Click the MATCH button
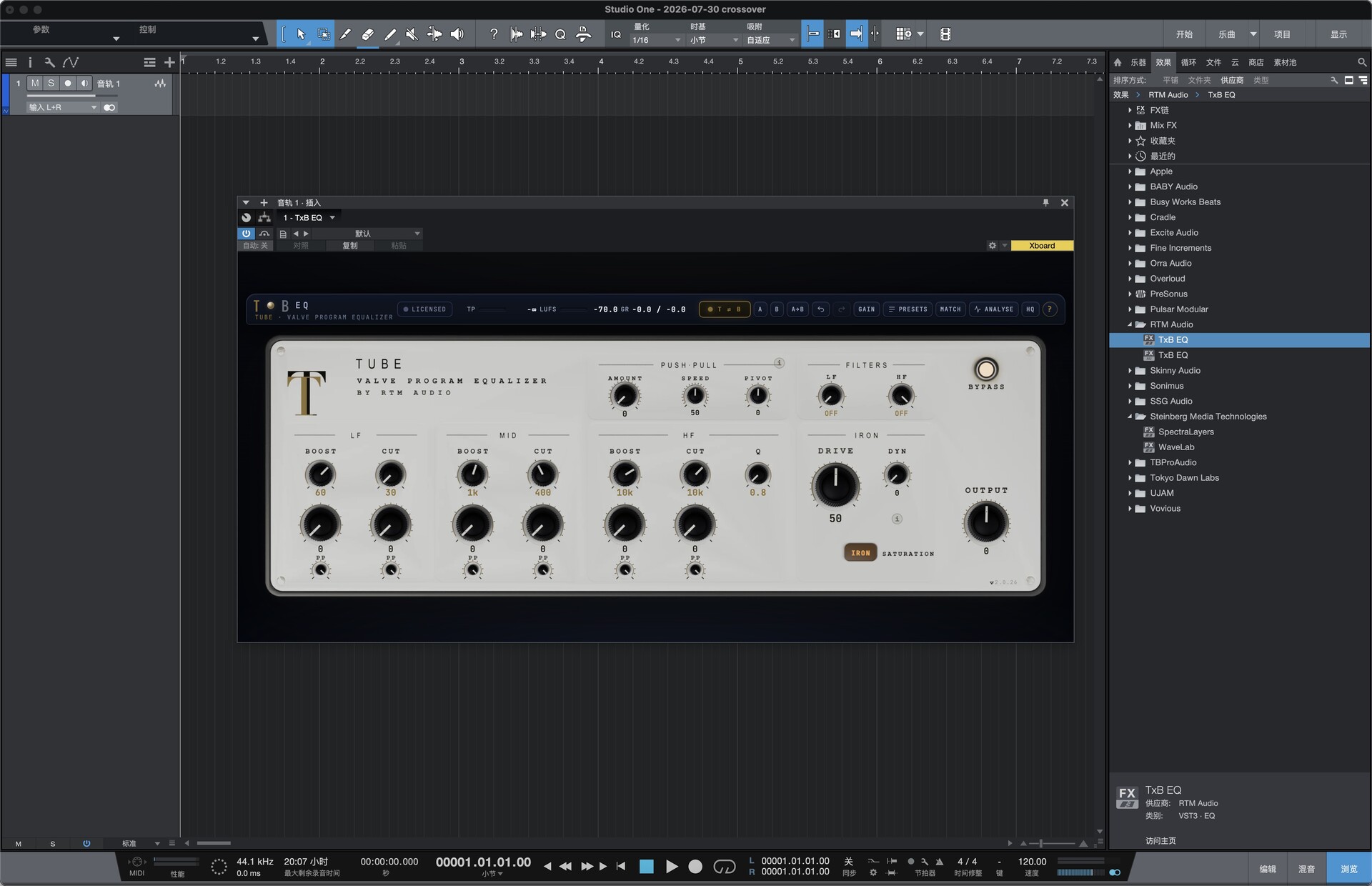 click(x=950, y=309)
